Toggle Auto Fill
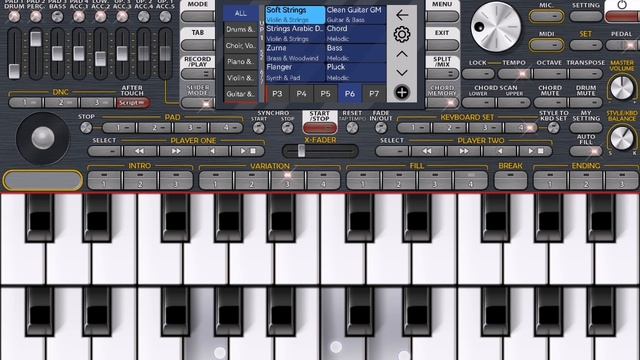Screen dimensions: 640x360 click(586, 151)
